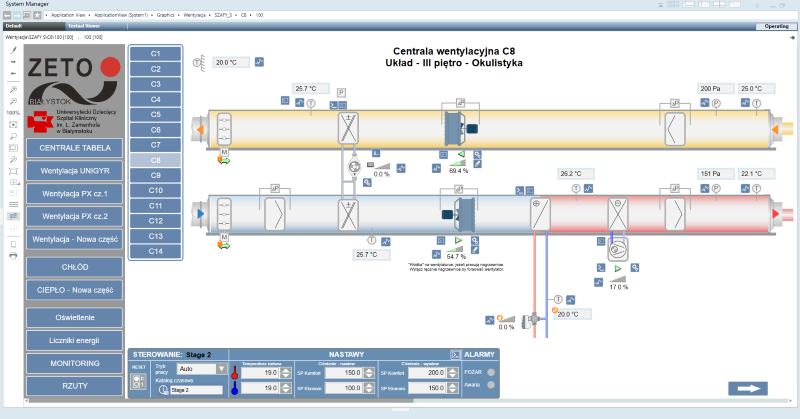Click the horizontal scrollbar at bottom

point(222,401)
